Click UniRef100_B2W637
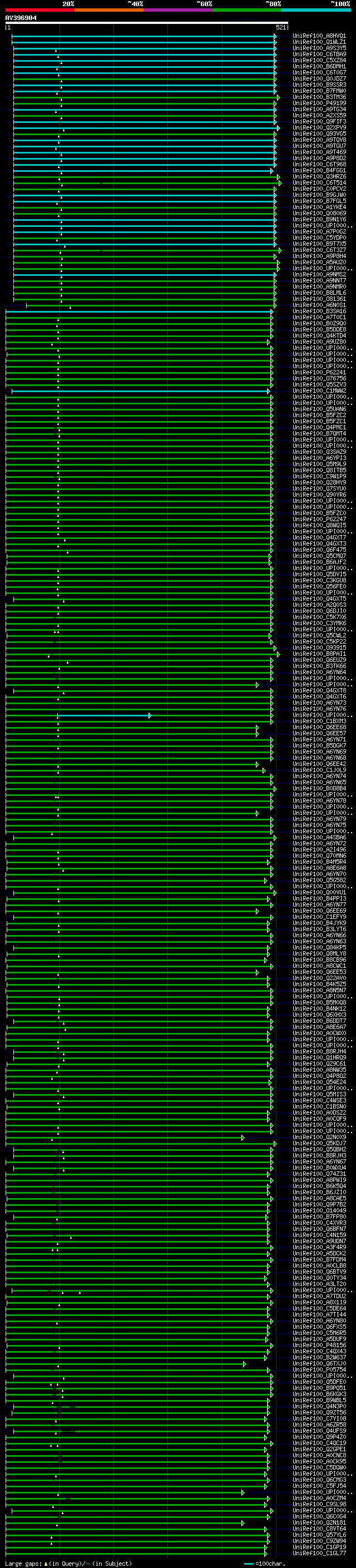The image size is (356, 1568). (x=319, y=1357)
